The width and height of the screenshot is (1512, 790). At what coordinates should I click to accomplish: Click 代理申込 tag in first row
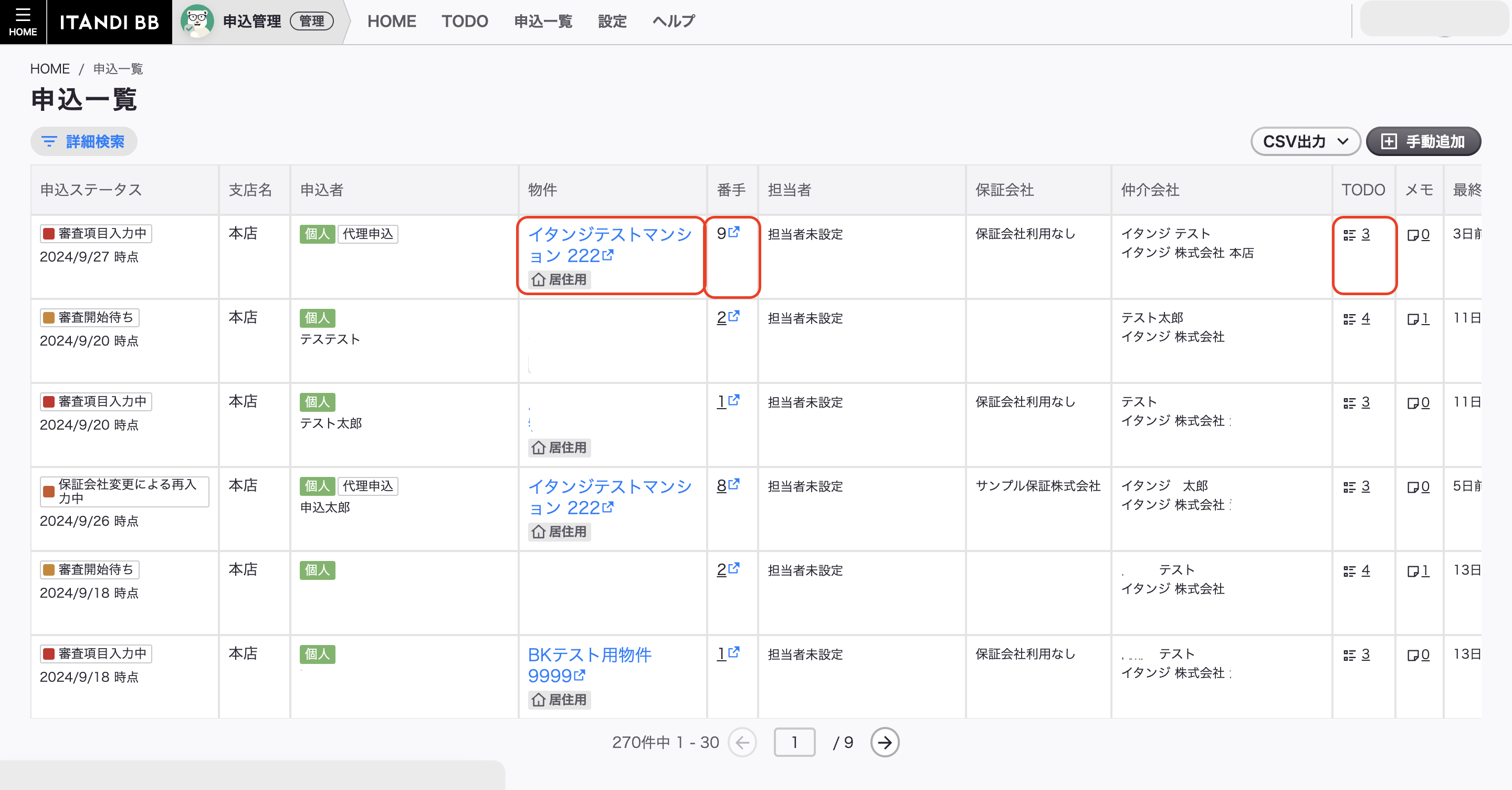click(x=367, y=234)
